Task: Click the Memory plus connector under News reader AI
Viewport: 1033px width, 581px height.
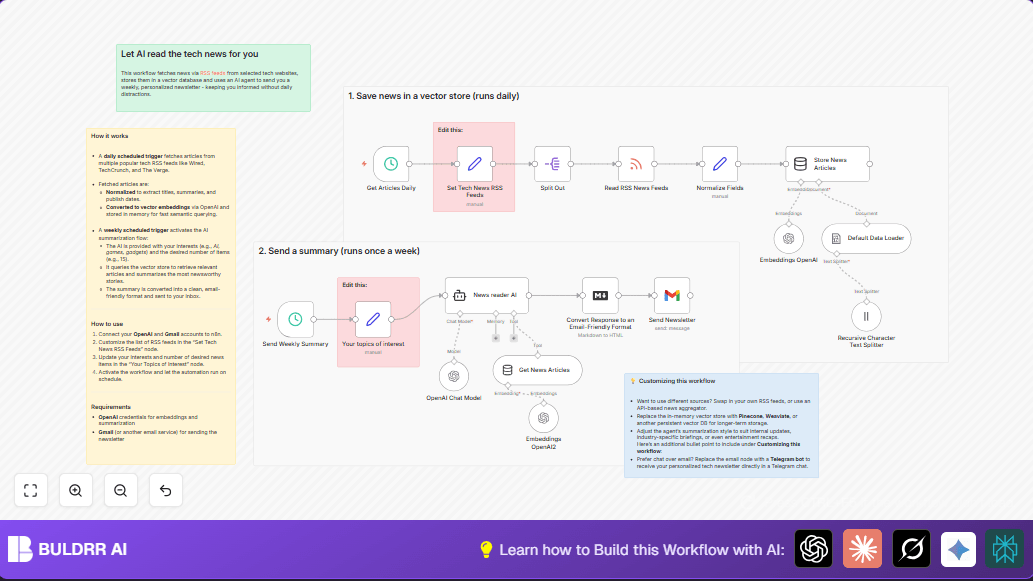Action: click(495, 338)
